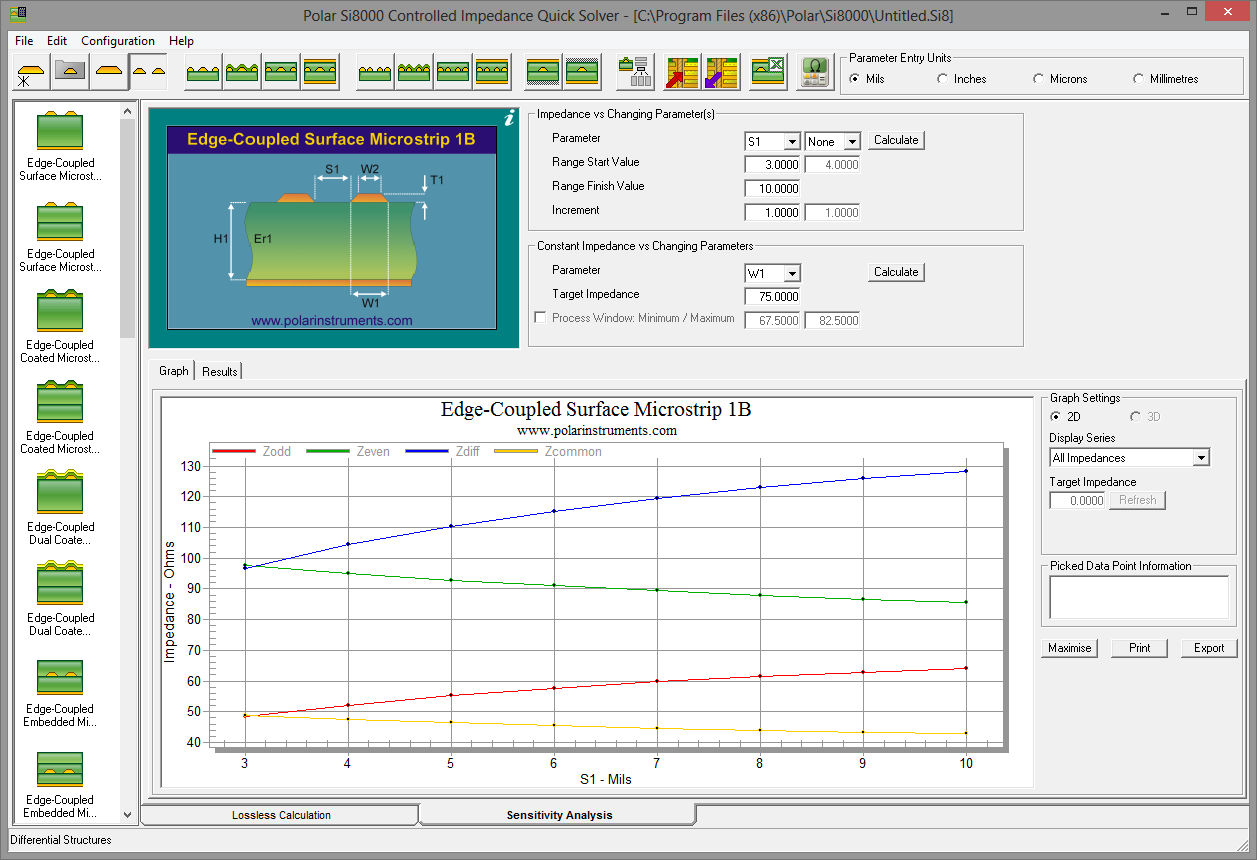Image resolution: width=1257 pixels, height=860 pixels.
Task: Click the Export button
Action: (1209, 648)
